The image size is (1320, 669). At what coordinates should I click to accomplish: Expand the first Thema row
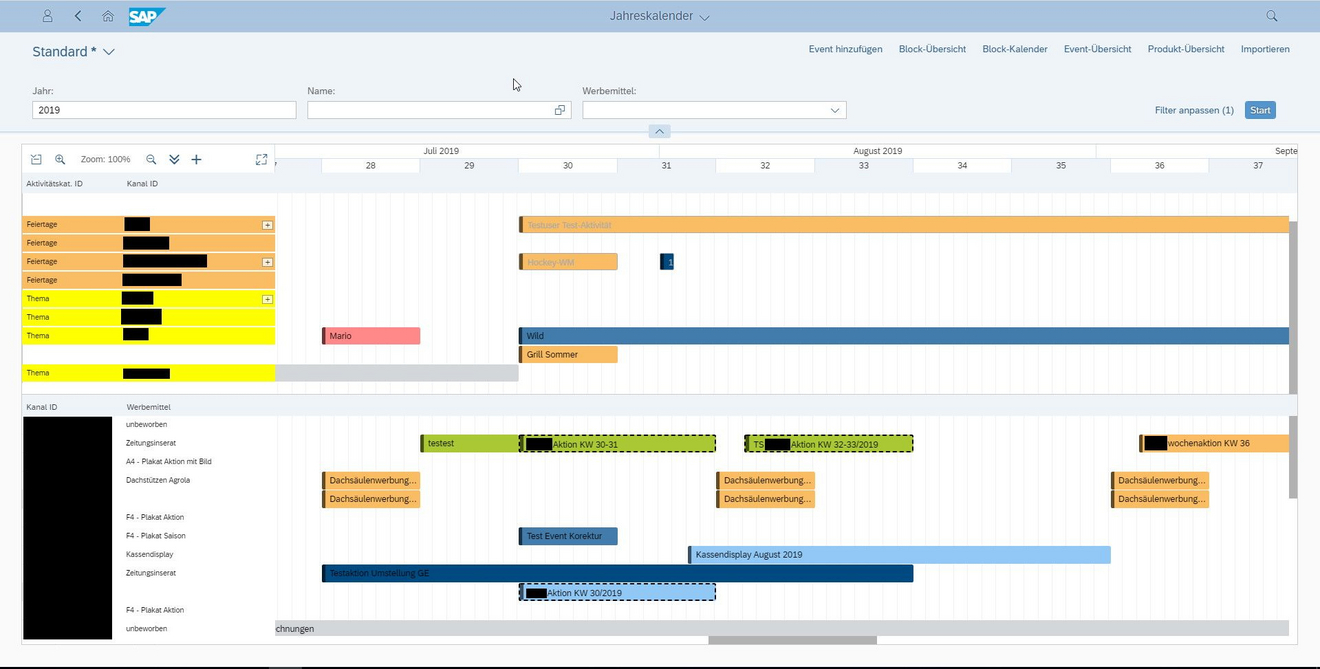(267, 299)
